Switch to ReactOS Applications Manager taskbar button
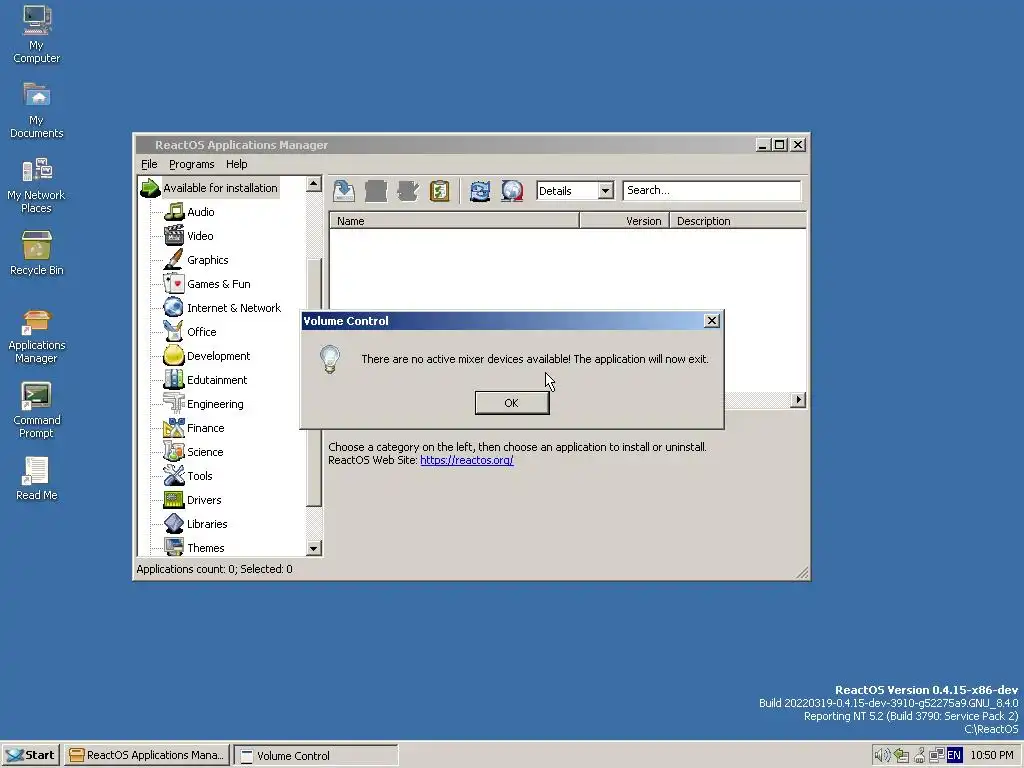Image resolution: width=1024 pixels, height=768 pixels. coord(148,755)
